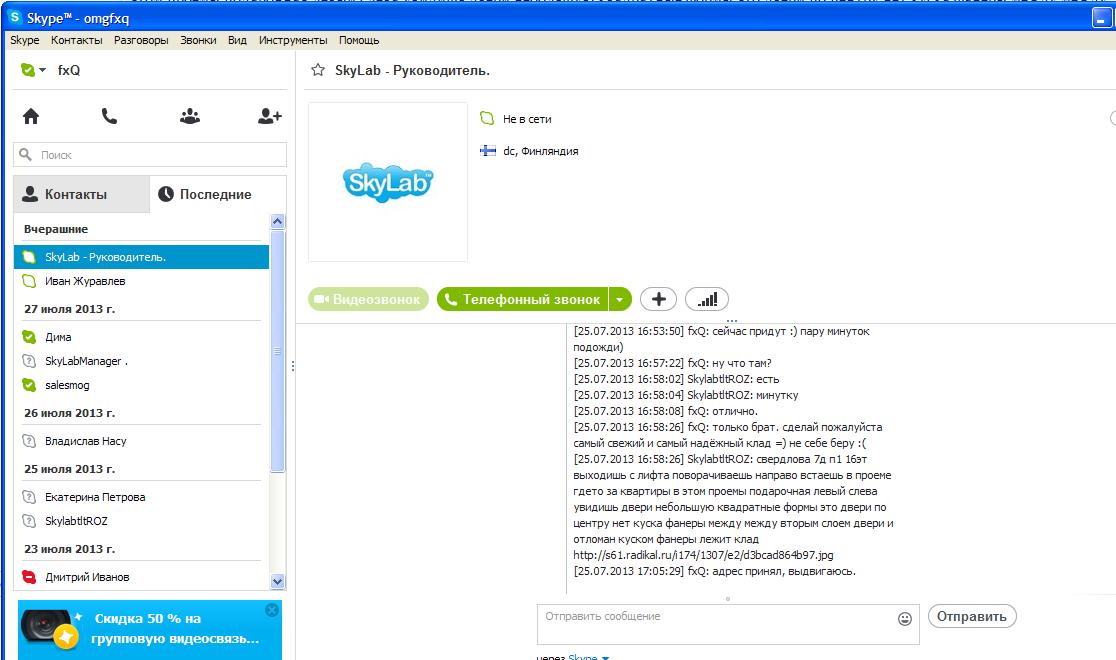Open chat with Екатерина Петрова
The height and width of the screenshot is (660, 1116).
141,497
